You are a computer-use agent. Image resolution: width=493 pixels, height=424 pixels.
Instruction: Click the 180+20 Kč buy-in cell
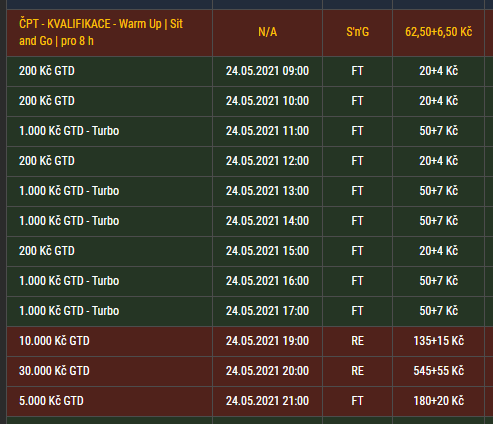pos(438,401)
